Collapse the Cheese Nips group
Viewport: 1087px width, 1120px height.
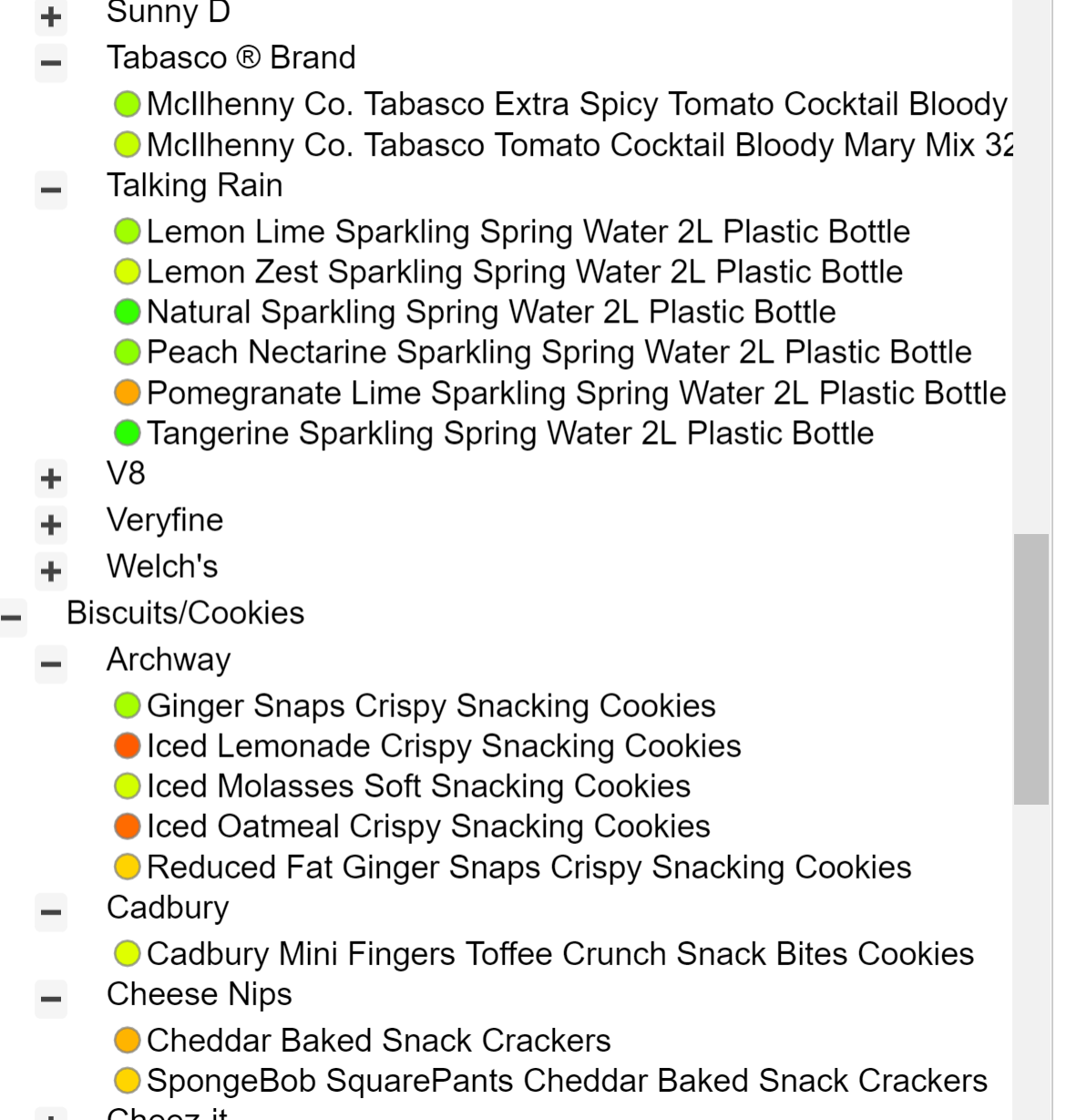pos(51,999)
